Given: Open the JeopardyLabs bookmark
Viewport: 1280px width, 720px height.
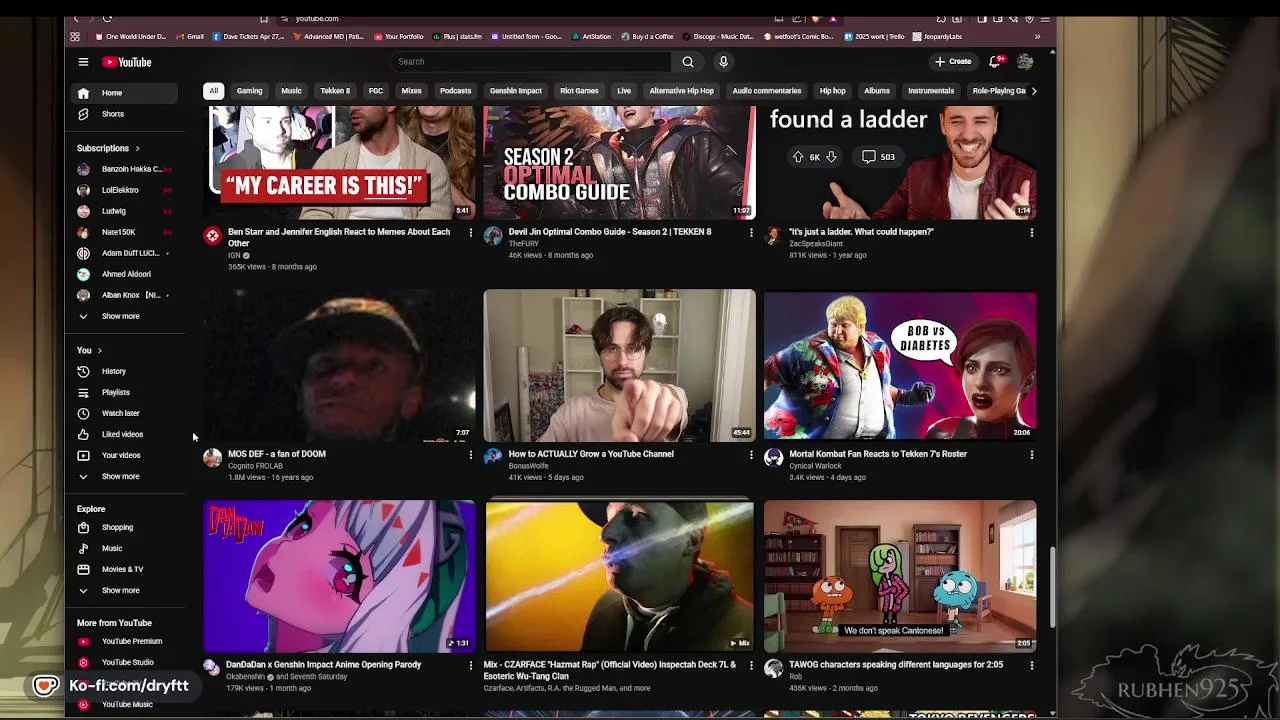Looking at the screenshot, I should pyautogui.click(x=936, y=37).
